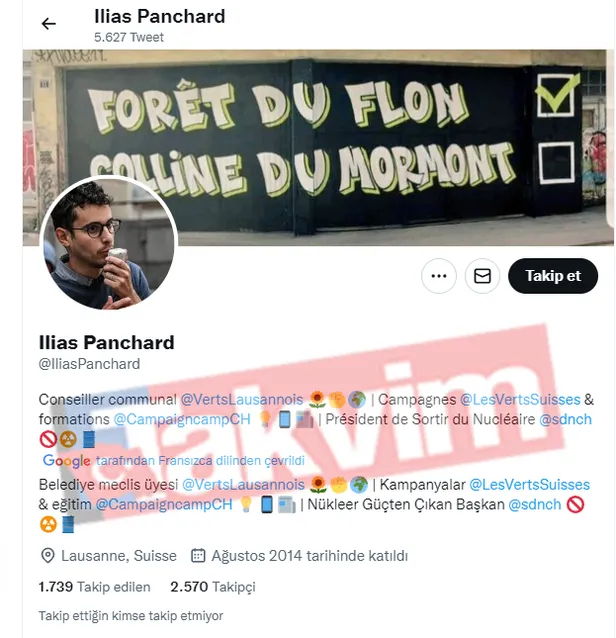Click the calendar icon beside join date
Image resolution: width=616 pixels, height=638 pixels.
point(198,556)
